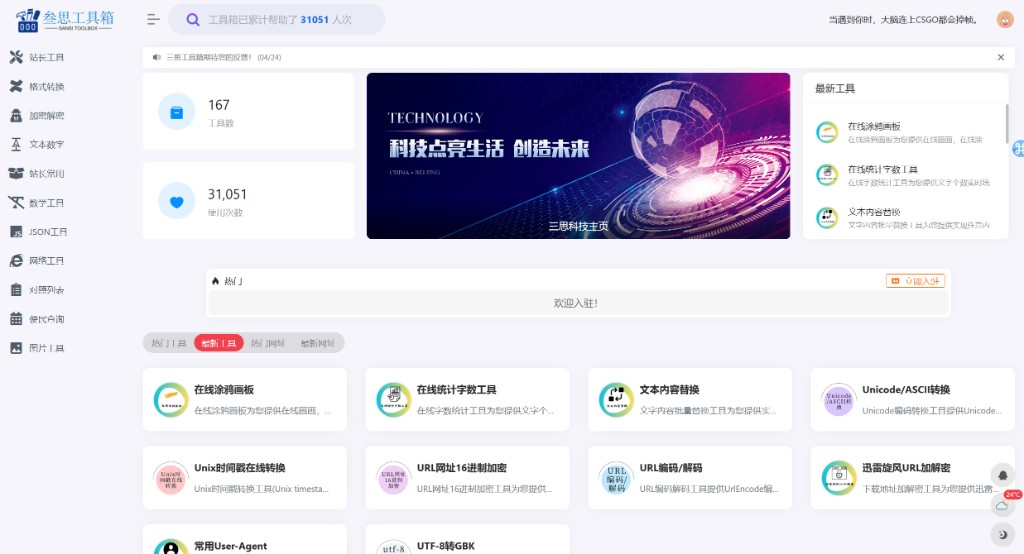Click the 31,051 usage count value

pos(227,195)
